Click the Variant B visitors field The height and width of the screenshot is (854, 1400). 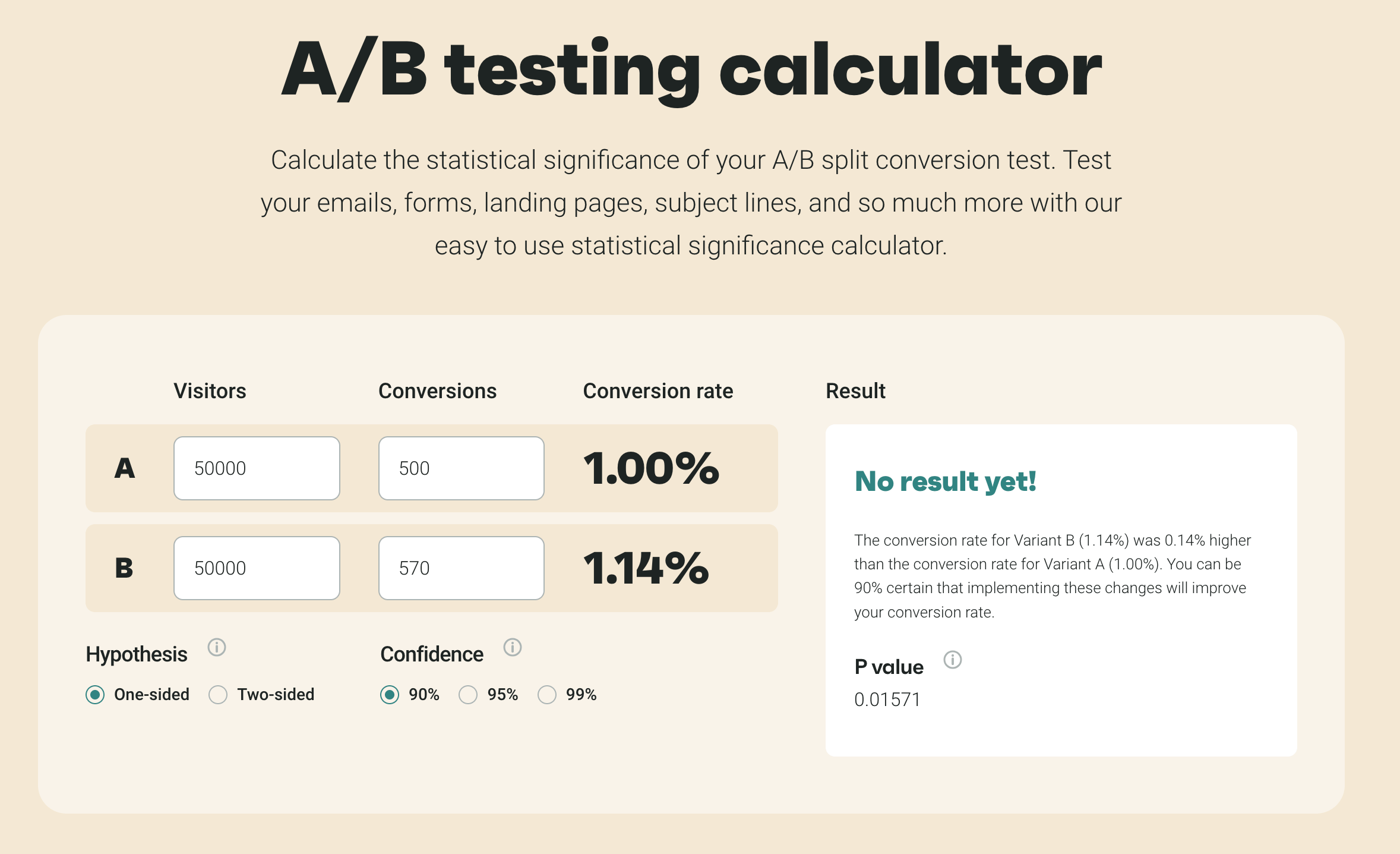click(256, 568)
